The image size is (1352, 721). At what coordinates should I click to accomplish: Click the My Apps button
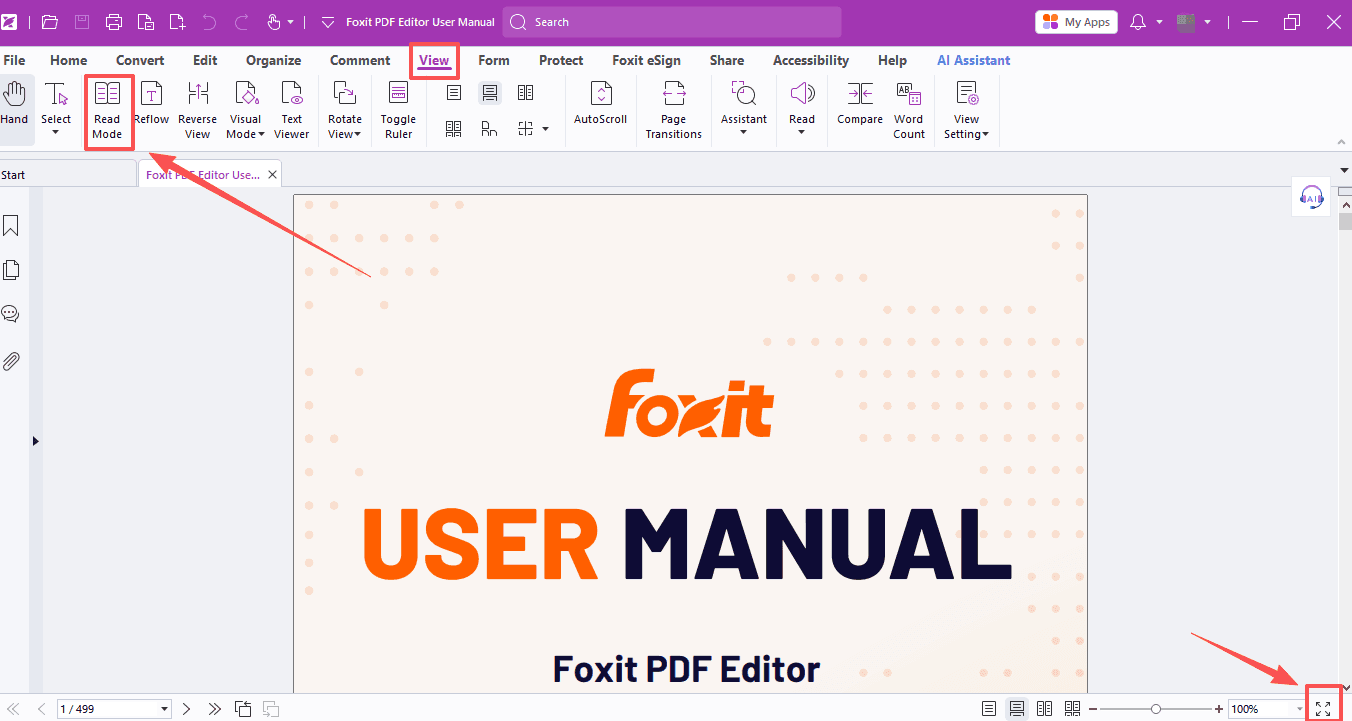click(x=1077, y=22)
